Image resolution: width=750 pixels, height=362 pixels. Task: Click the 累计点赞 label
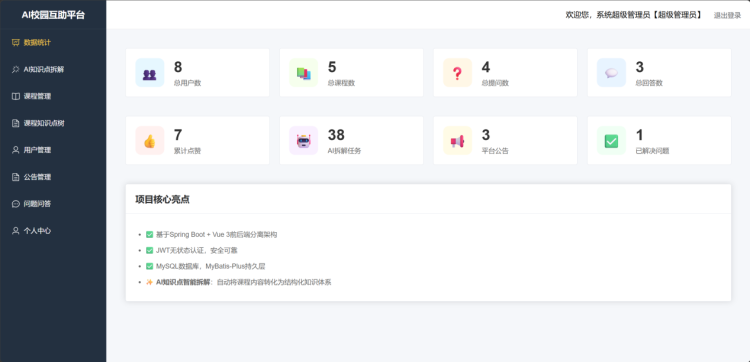point(188,151)
